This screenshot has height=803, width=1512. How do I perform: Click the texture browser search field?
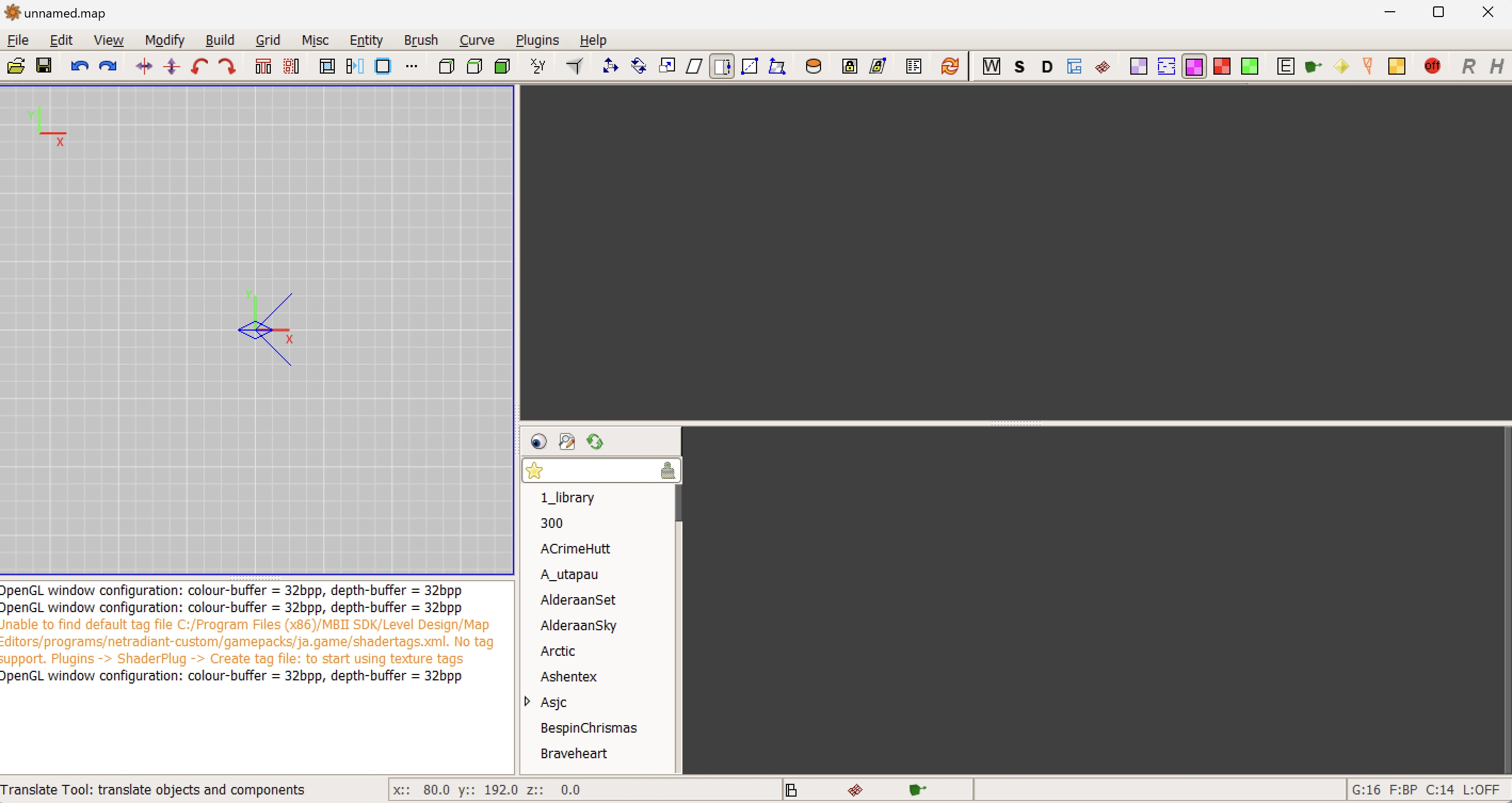pos(600,470)
